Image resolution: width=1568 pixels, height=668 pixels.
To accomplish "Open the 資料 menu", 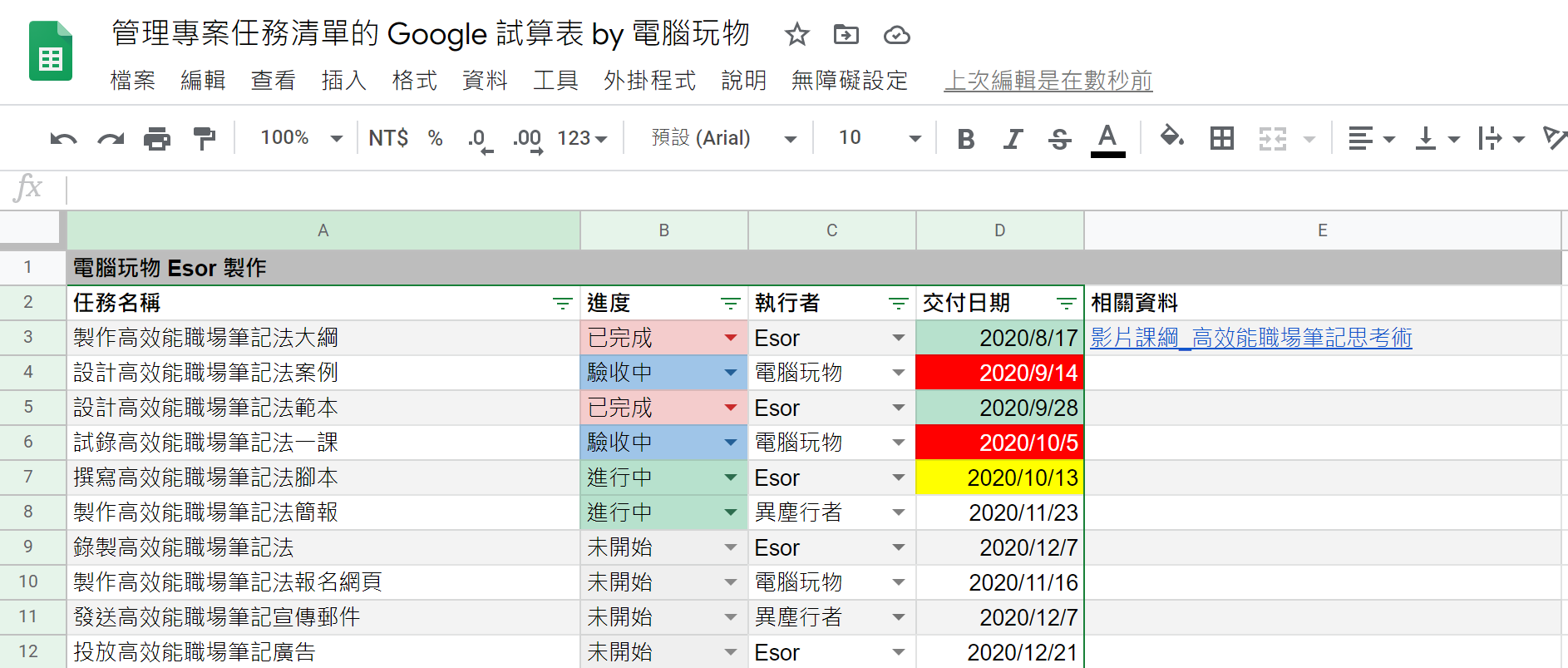I will click(x=485, y=81).
